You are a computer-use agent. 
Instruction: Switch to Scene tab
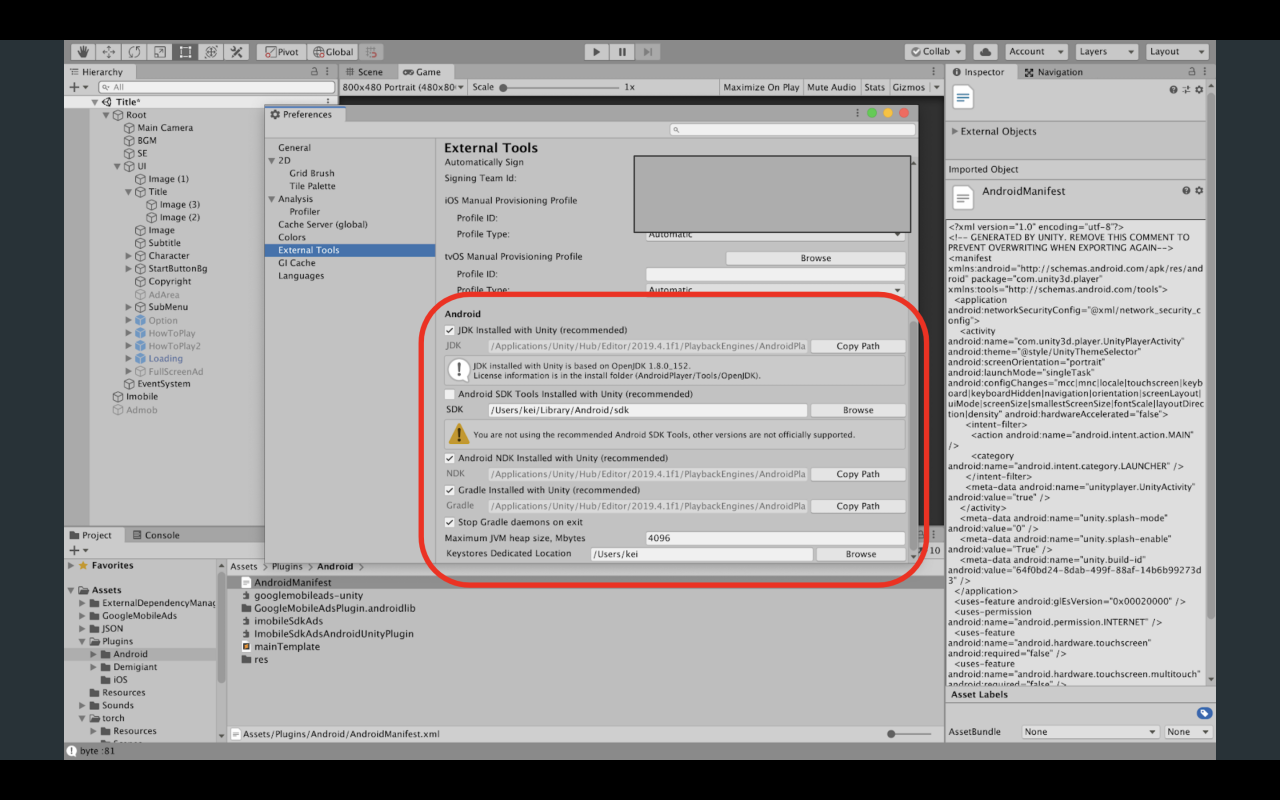[364, 72]
